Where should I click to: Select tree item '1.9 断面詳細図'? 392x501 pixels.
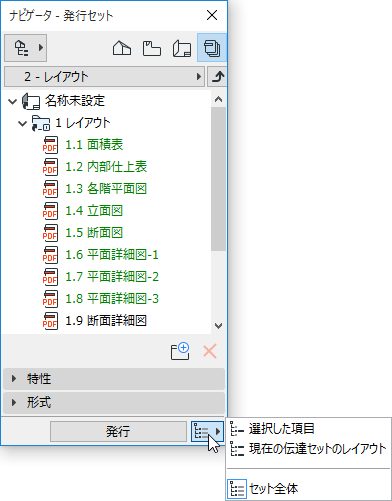(x=106, y=321)
